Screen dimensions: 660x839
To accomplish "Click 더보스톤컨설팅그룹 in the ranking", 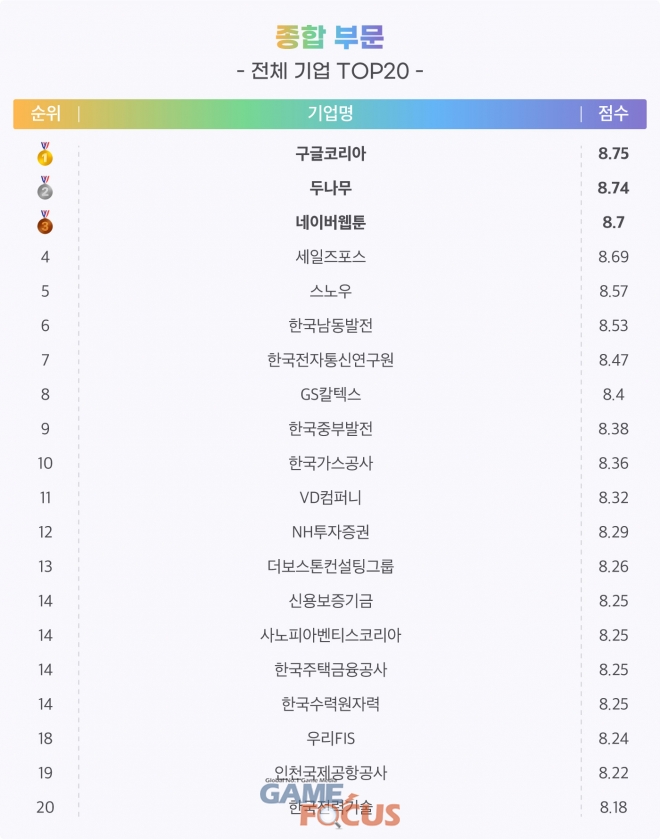I will (331, 566).
